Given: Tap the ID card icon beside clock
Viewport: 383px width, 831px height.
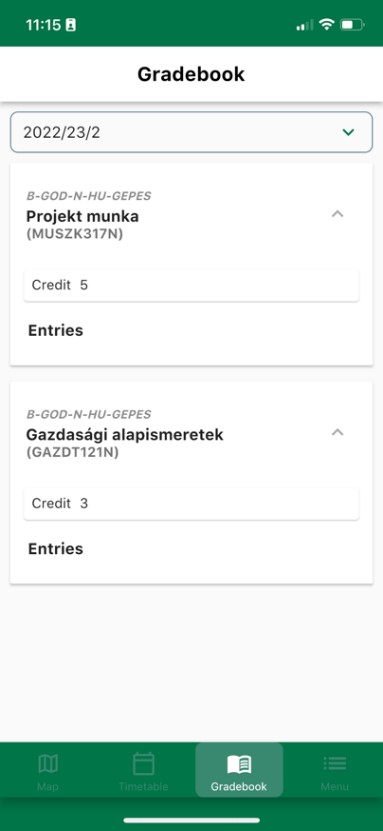Looking at the screenshot, I should pyautogui.click(x=70, y=25).
